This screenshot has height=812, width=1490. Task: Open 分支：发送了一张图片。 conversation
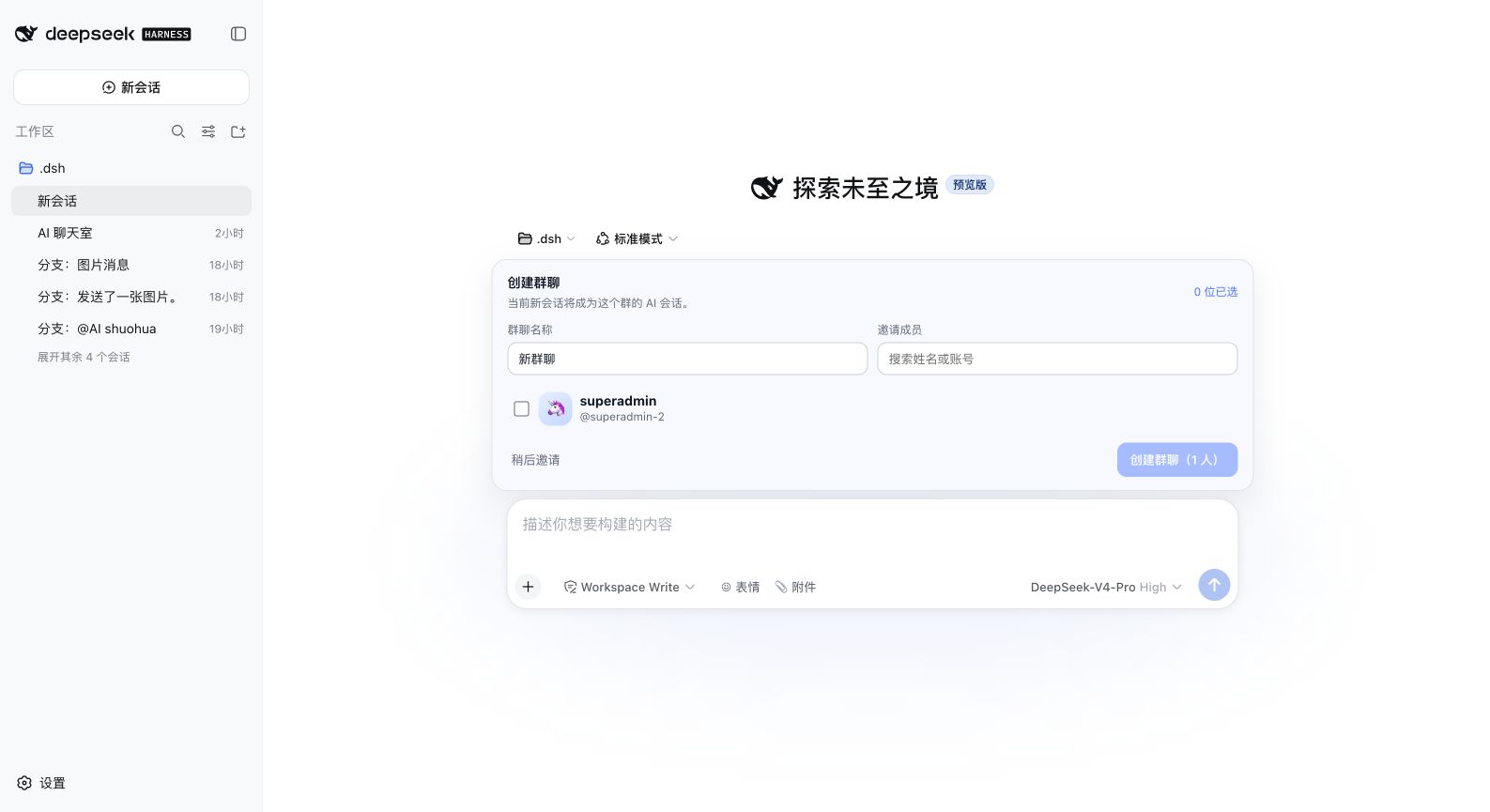[x=131, y=297]
